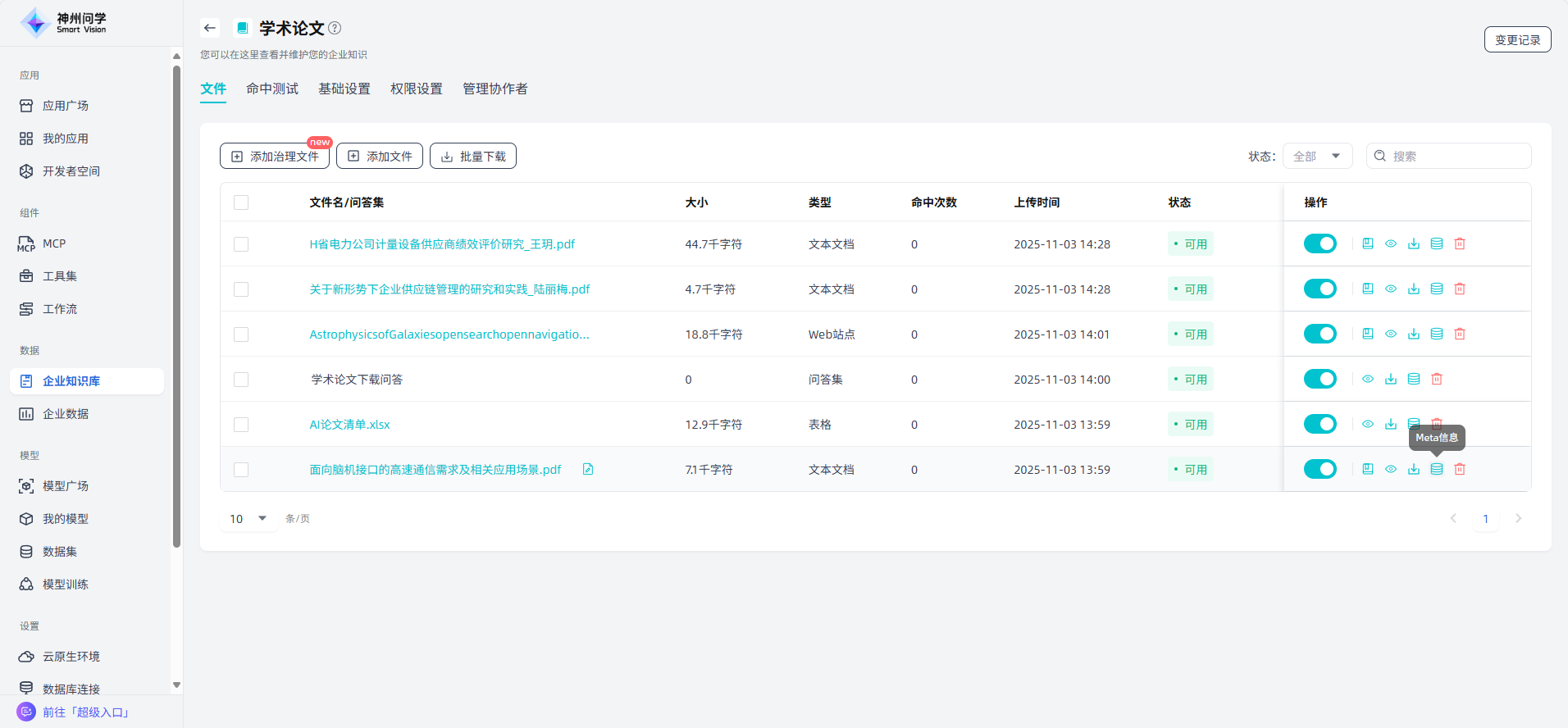Open Meta信息 for the 面向脑机接口 pdf
1568x728 pixels.
[1437, 469]
